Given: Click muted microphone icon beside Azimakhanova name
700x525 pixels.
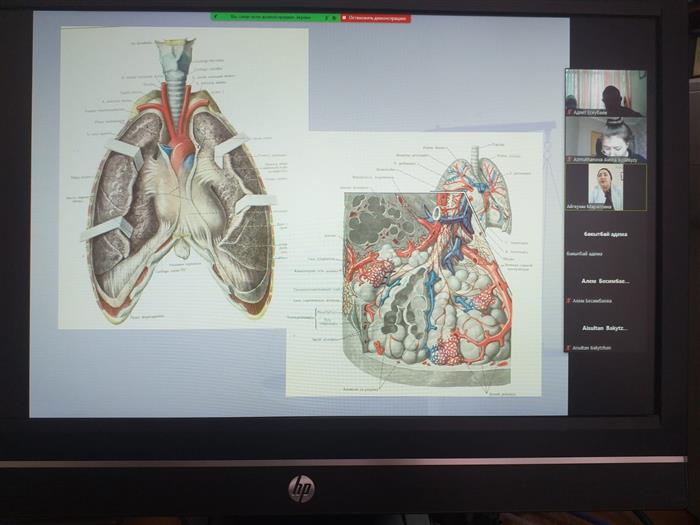Looking at the screenshot, I should coord(569,158).
